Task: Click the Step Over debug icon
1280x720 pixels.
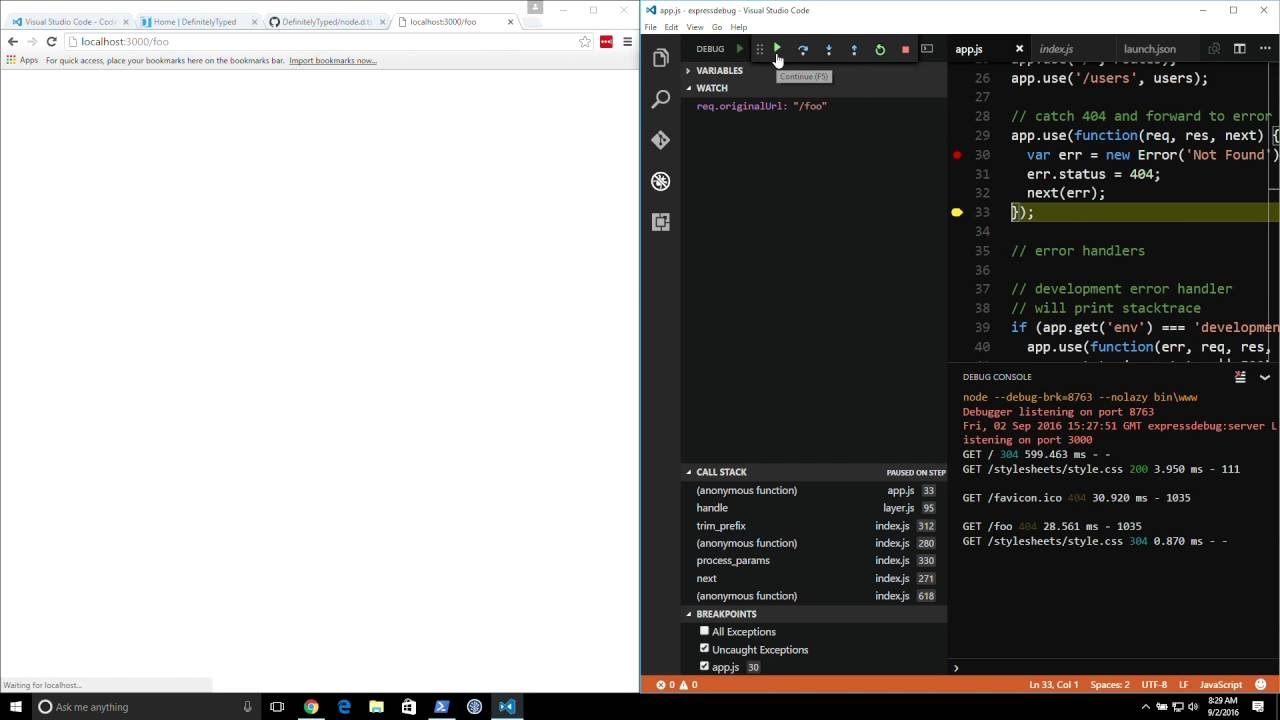Action: 803,49
